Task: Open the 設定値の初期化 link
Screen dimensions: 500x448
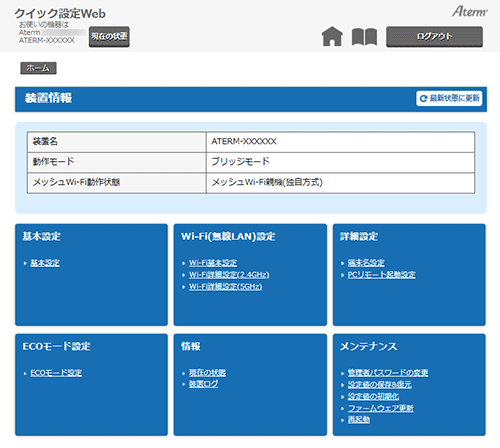Action: (373, 396)
